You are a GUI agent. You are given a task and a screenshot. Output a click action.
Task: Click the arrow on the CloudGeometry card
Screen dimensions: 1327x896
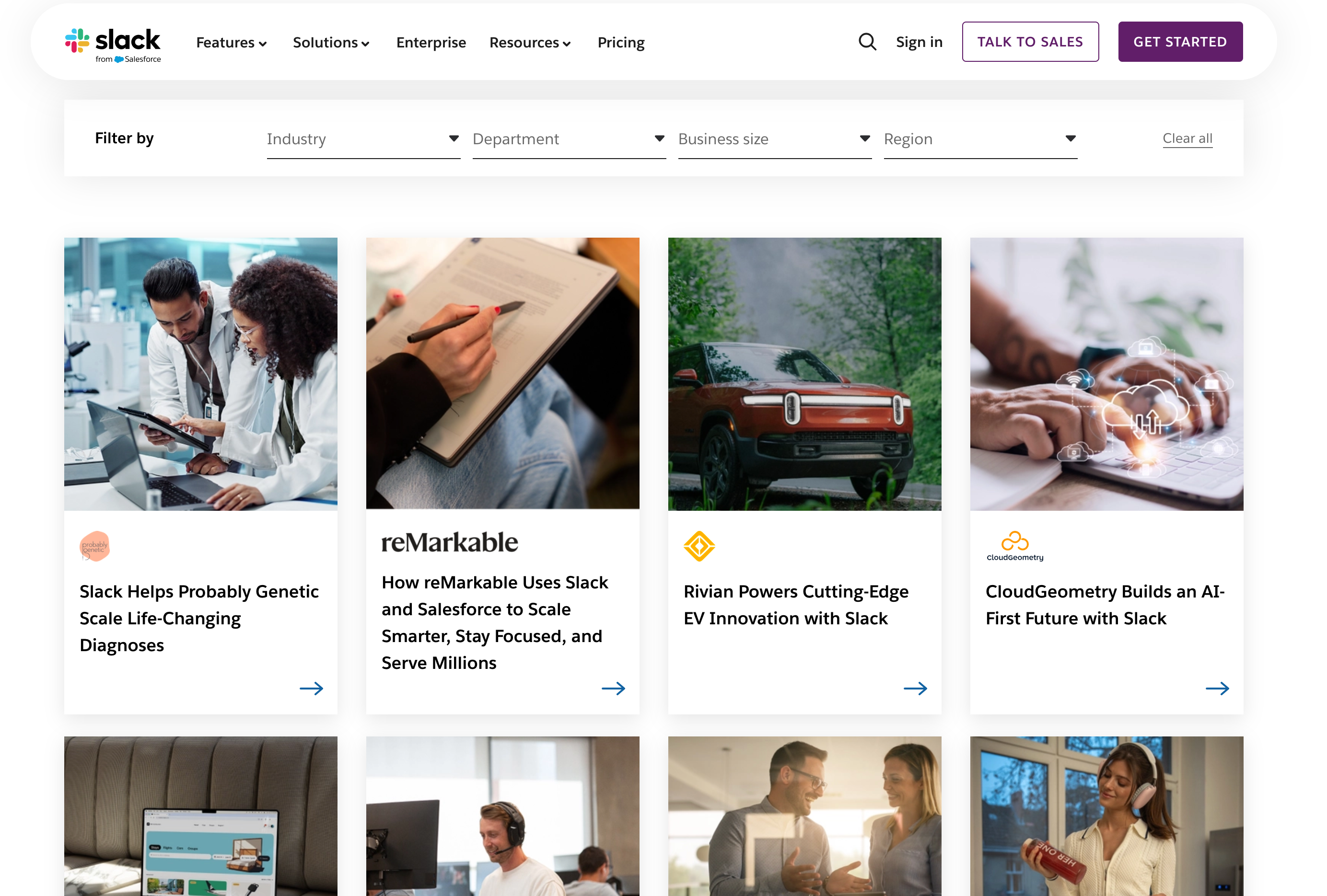pos(1217,688)
